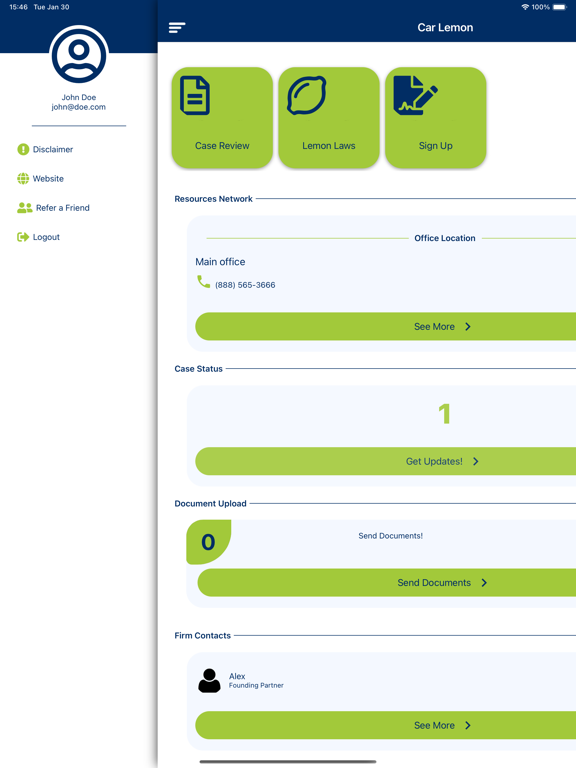
Task: Tap the Office Location heading
Action: [445, 238]
